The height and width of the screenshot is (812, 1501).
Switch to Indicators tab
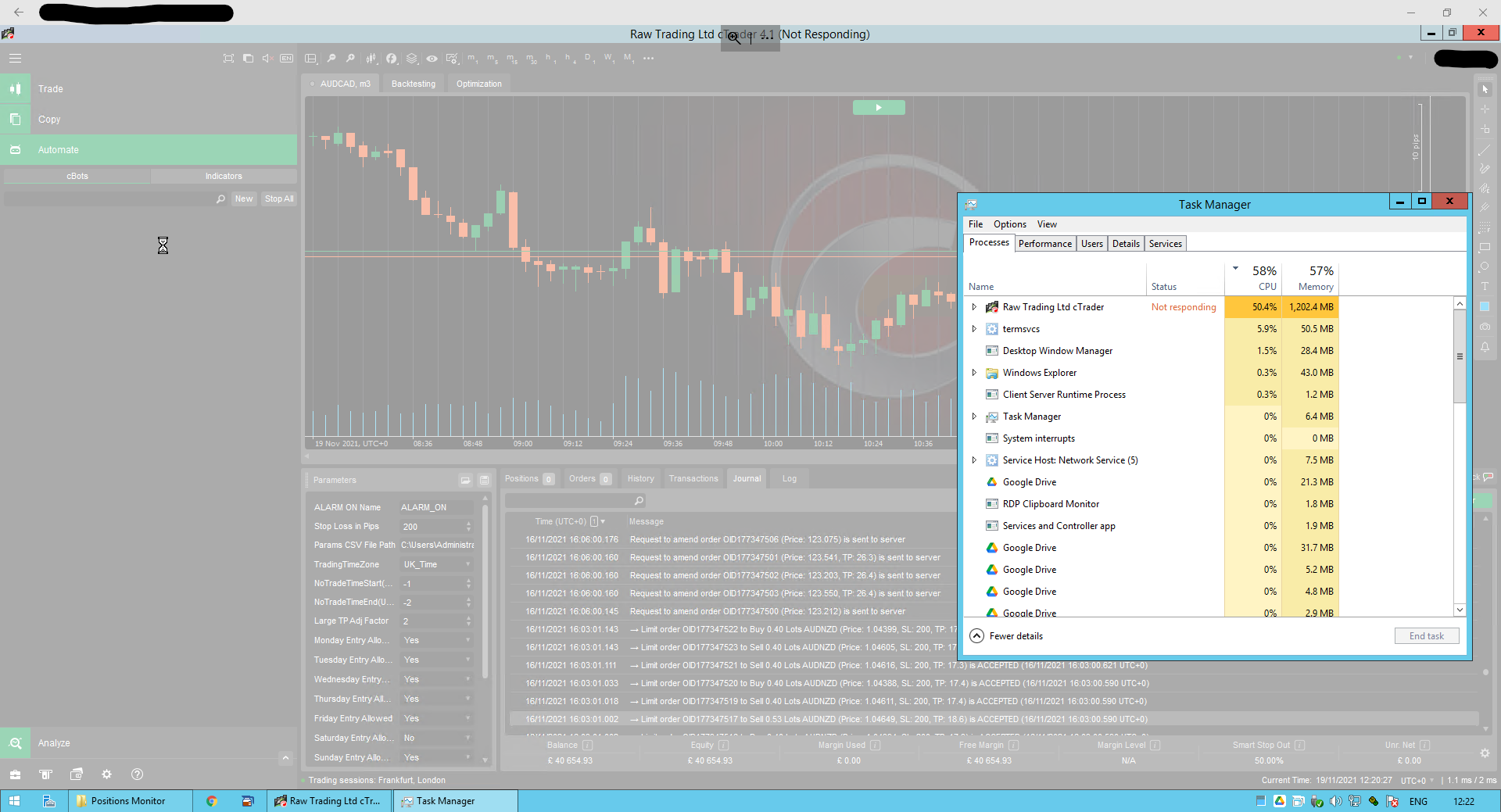click(224, 176)
